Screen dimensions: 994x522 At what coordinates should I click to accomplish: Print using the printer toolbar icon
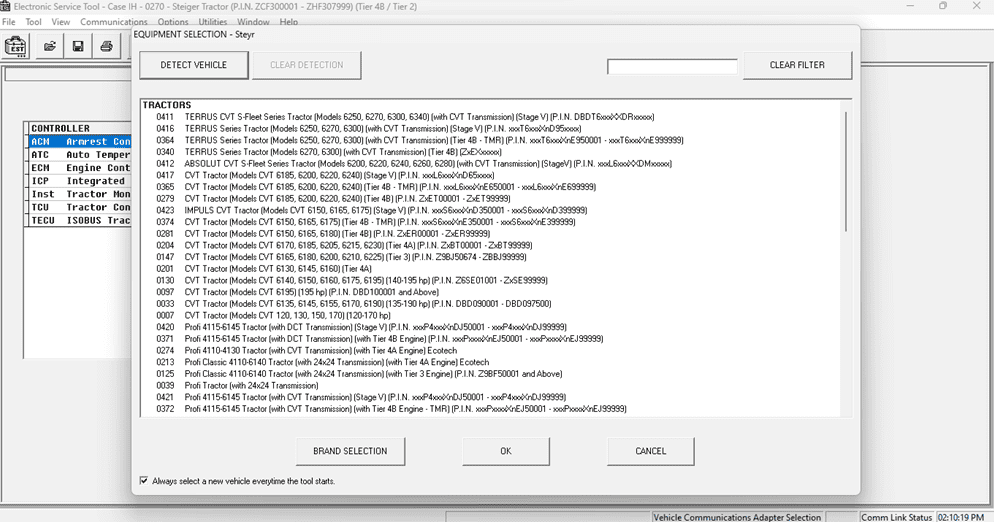tap(106, 47)
